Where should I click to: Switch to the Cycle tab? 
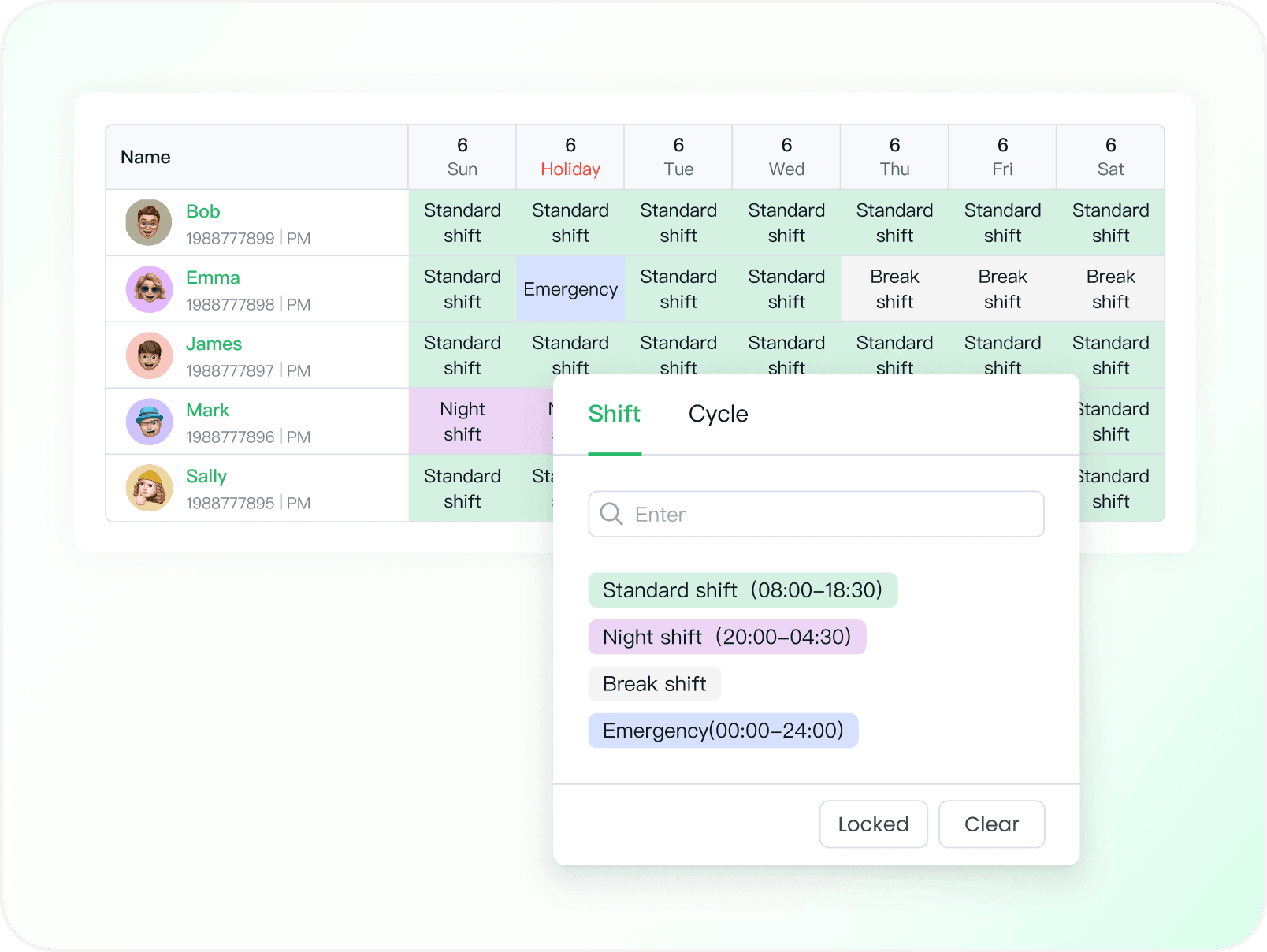point(718,414)
